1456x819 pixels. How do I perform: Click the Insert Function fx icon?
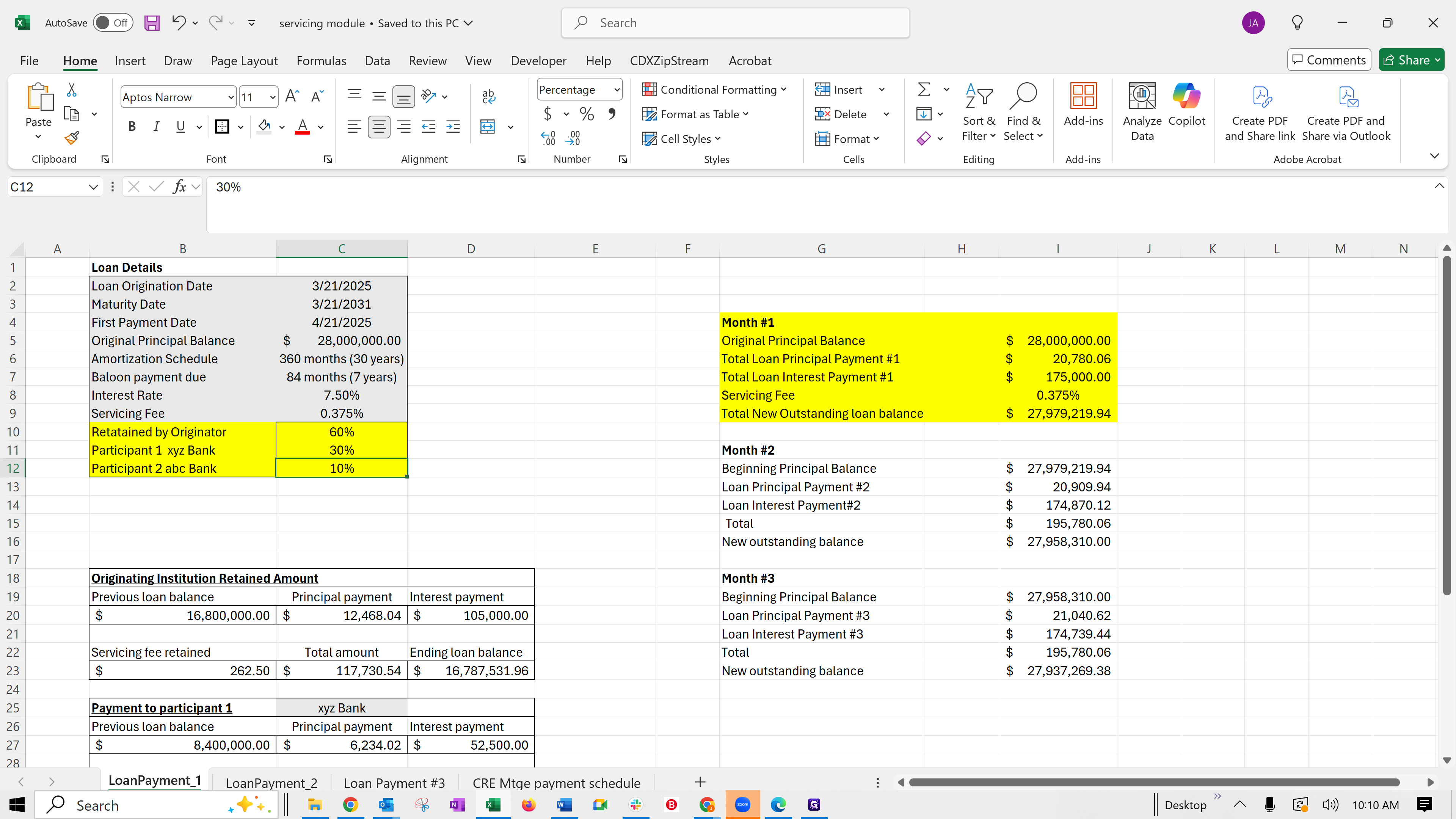(x=180, y=187)
